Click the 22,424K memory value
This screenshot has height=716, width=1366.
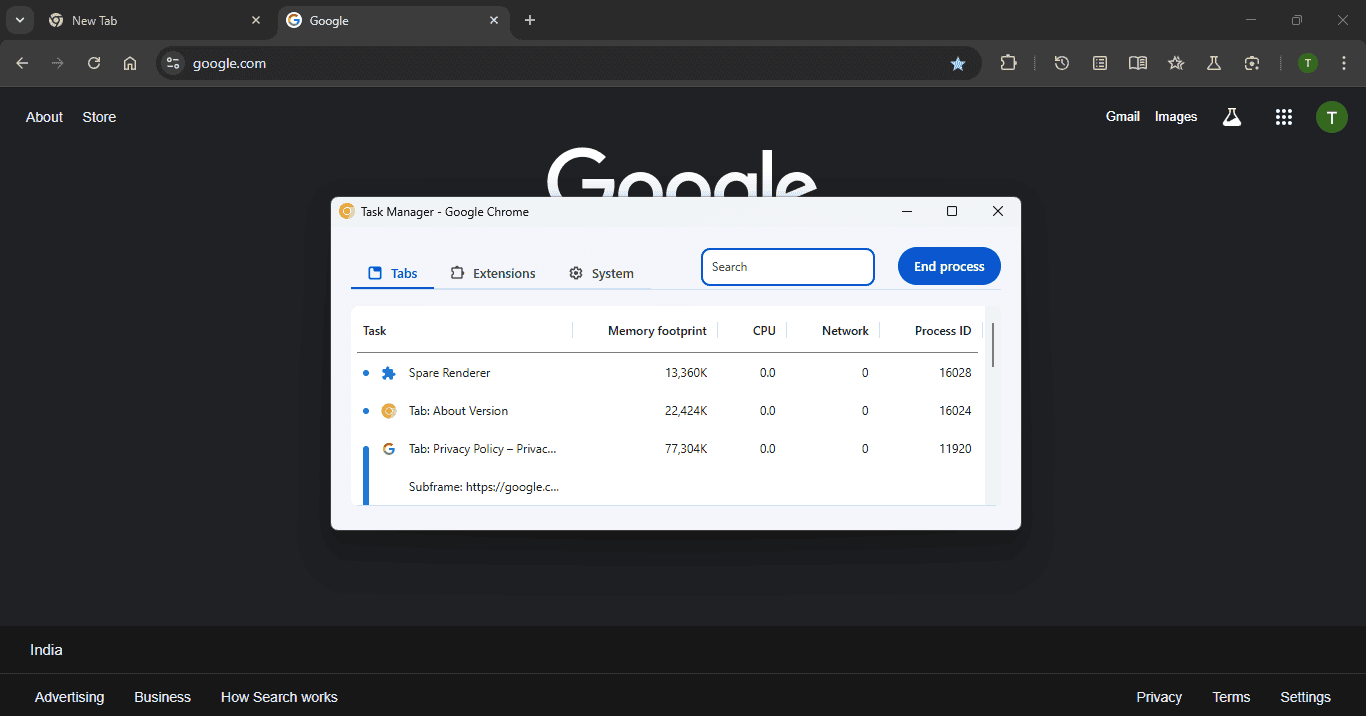[x=686, y=411]
